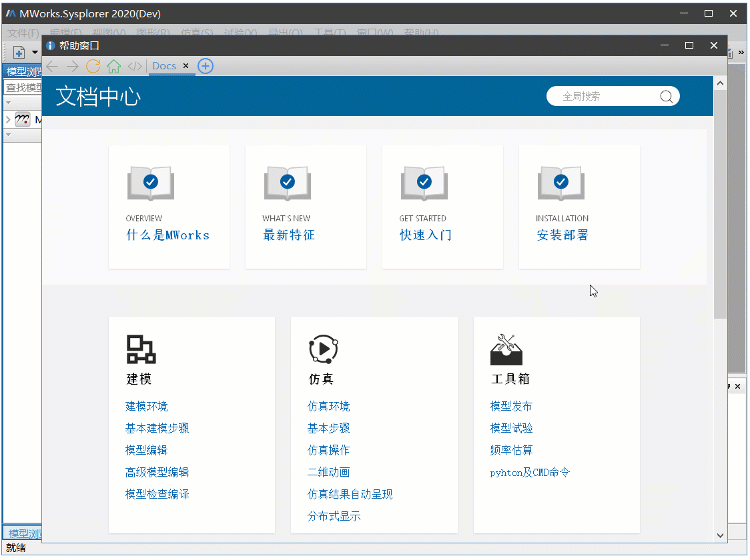Open the page source code icon
Image resolution: width=750 pixels, height=560 pixels.
[x=135, y=66]
